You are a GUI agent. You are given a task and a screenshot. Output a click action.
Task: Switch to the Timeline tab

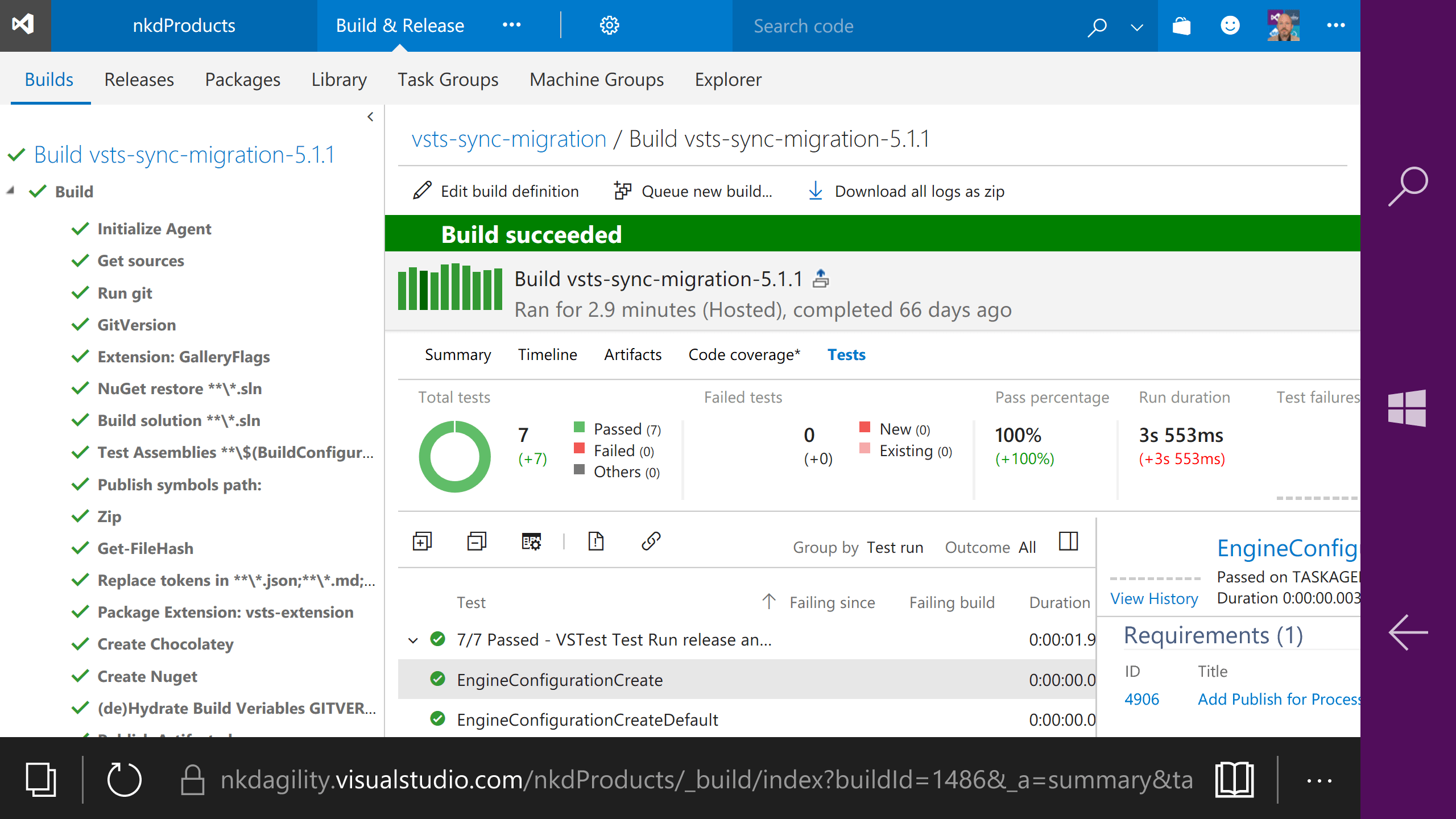pos(547,354)
